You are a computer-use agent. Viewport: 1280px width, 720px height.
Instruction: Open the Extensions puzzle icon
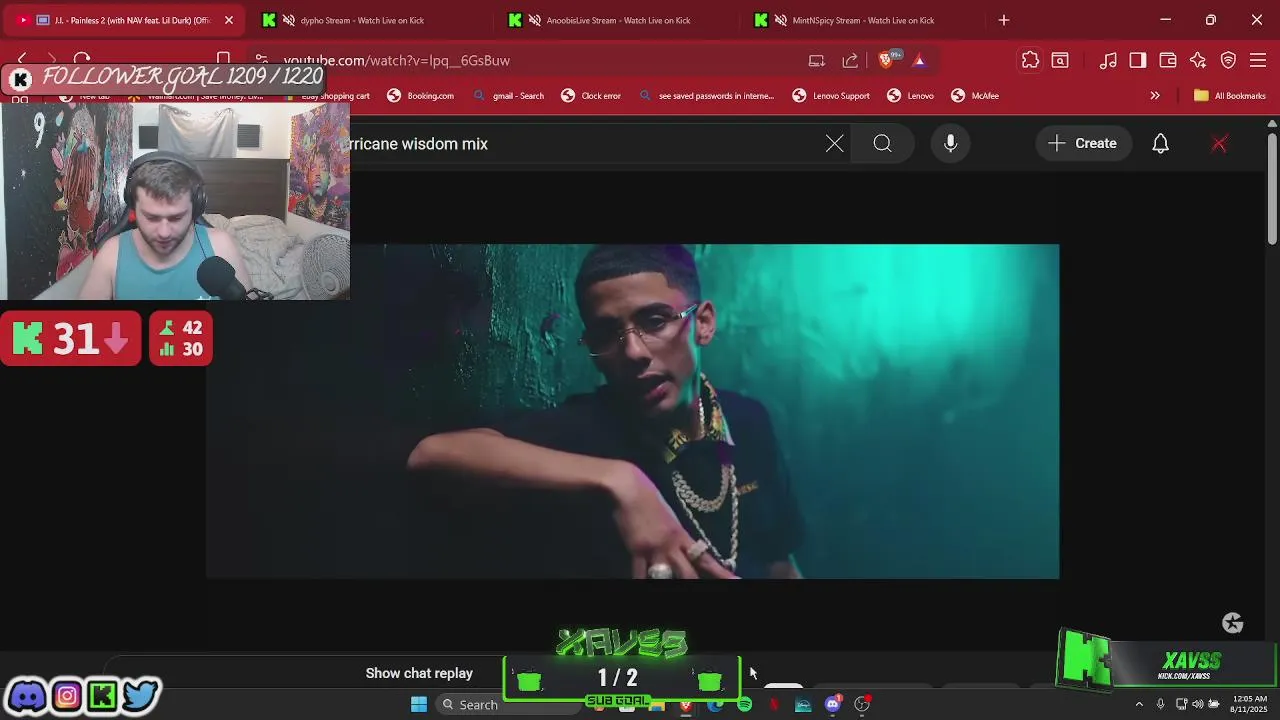1030,60
